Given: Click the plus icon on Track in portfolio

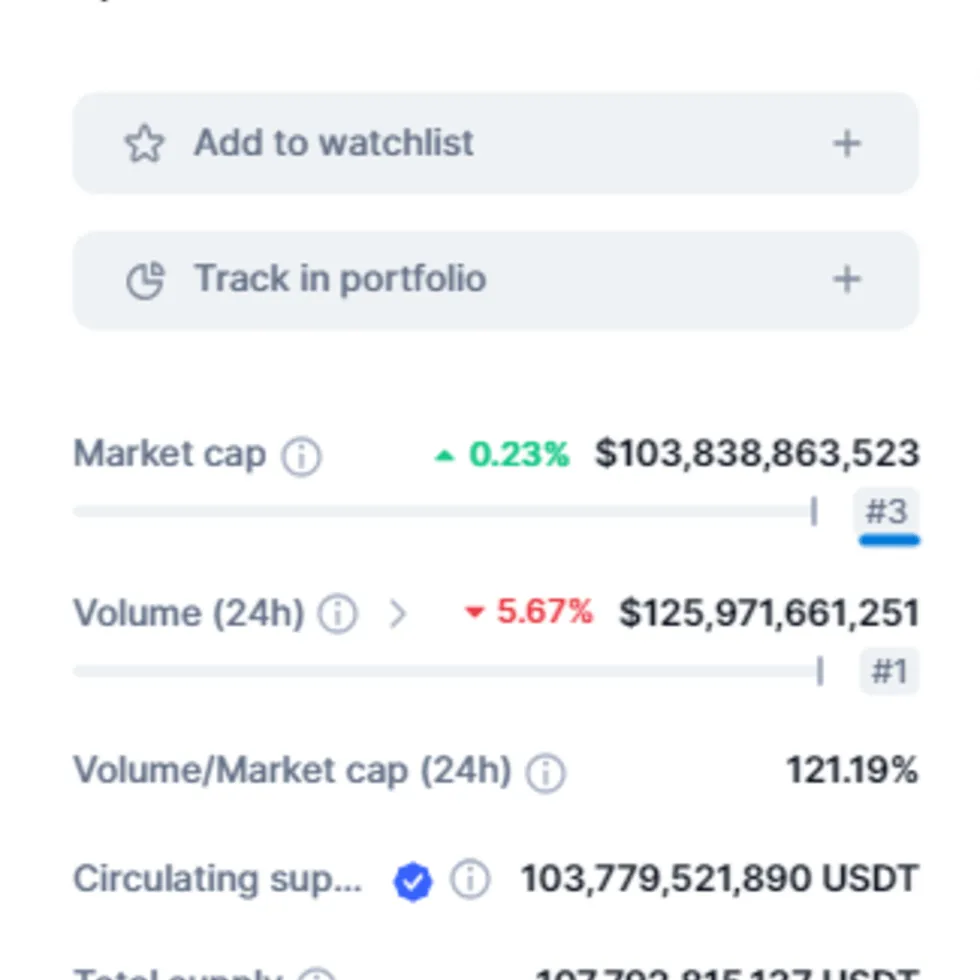Looking at the screenshot, I should (847, 279).
